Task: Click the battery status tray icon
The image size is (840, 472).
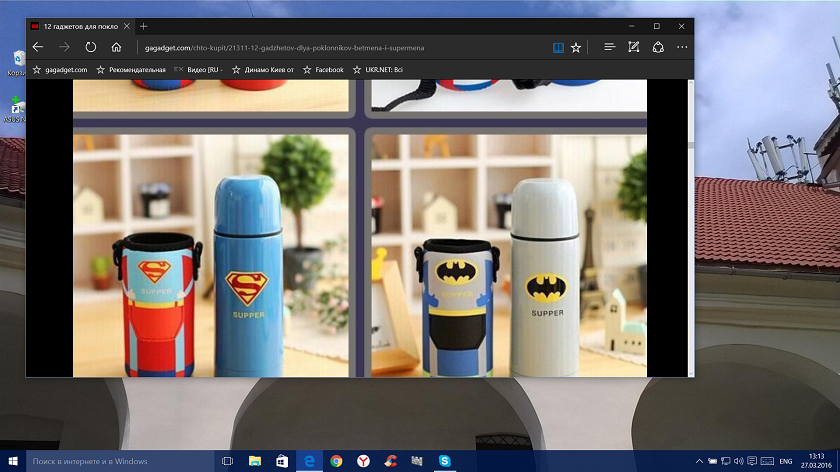Action: tap(712, 461)
